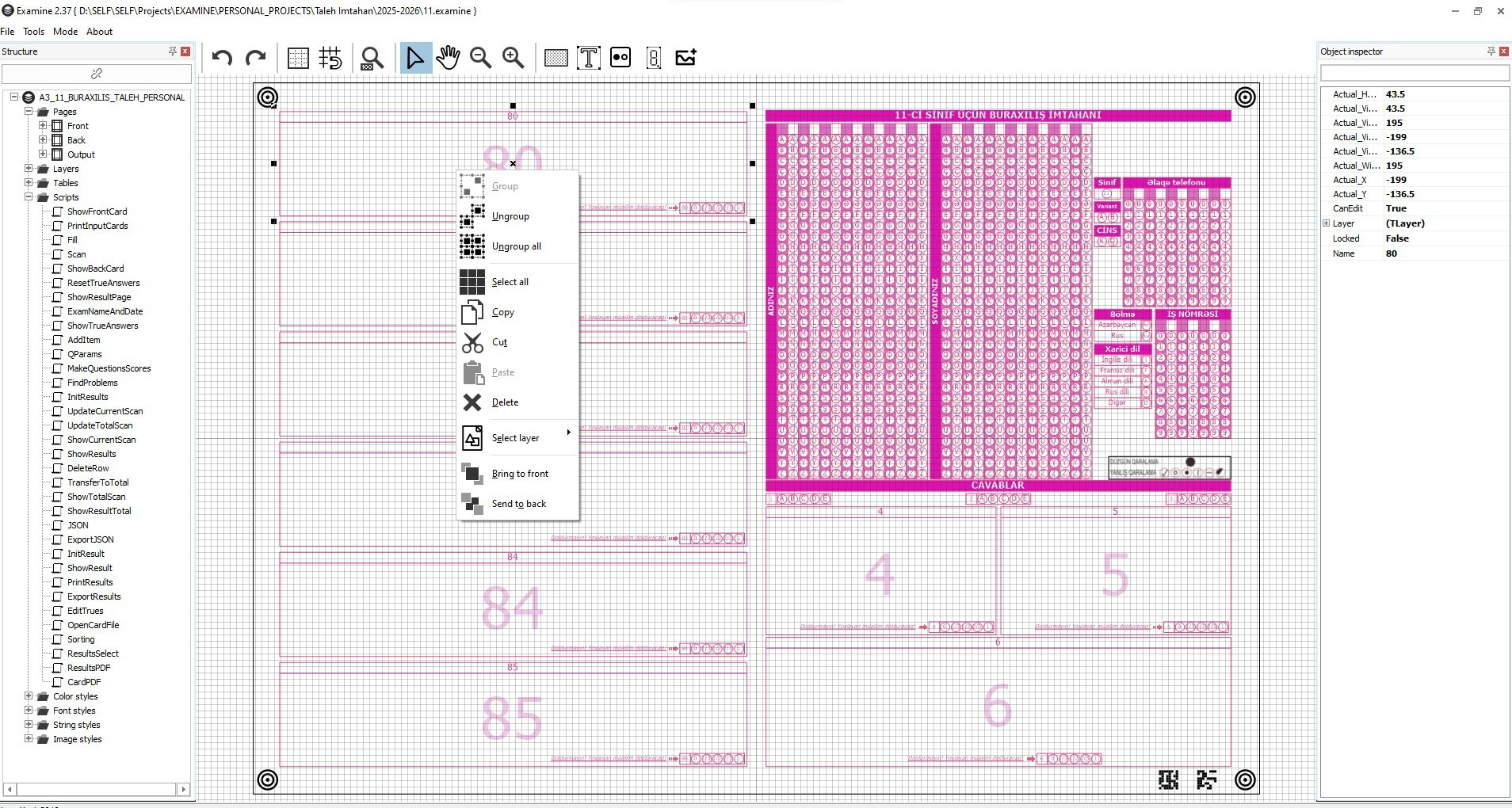Select the ExportJSON script

click(x=90, y=539)
